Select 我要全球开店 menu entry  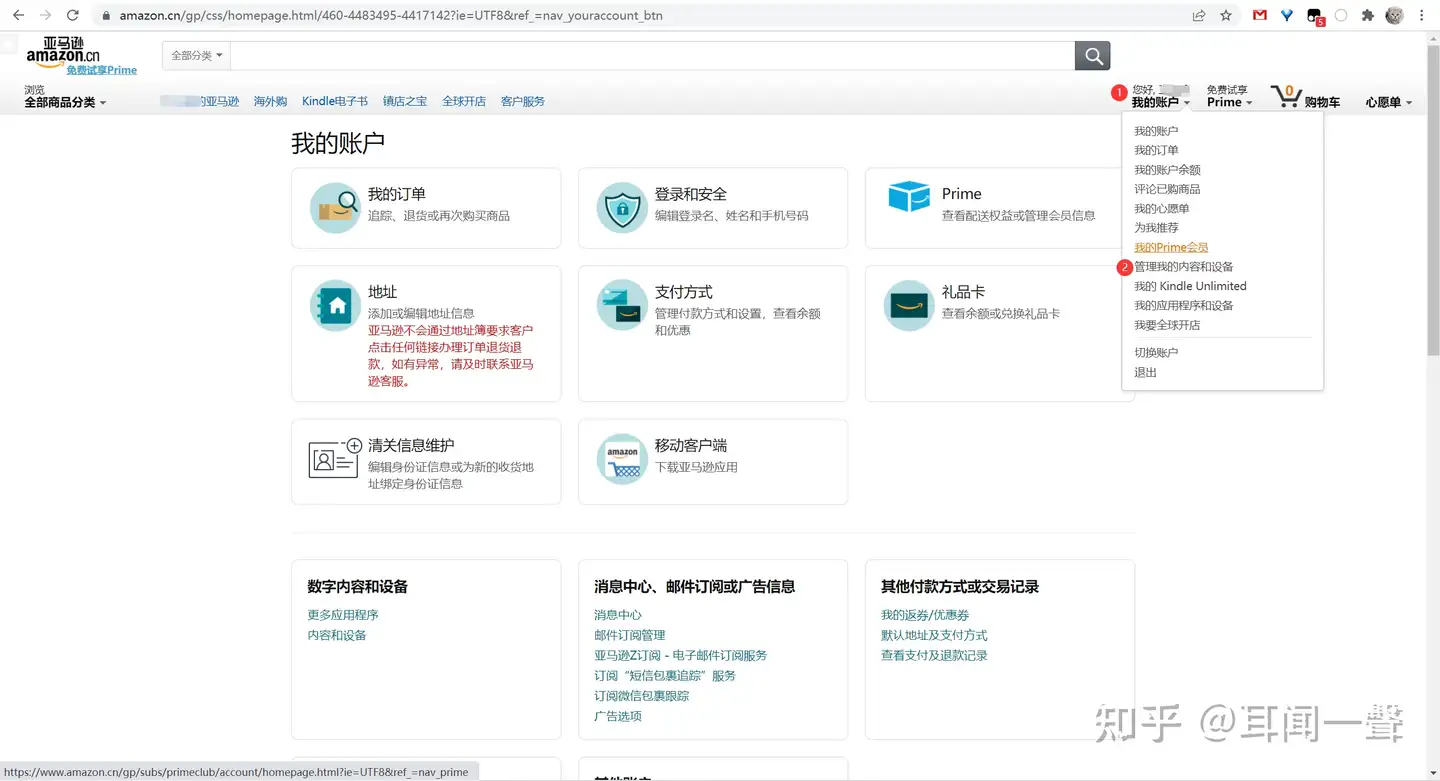click(1167, 325)
